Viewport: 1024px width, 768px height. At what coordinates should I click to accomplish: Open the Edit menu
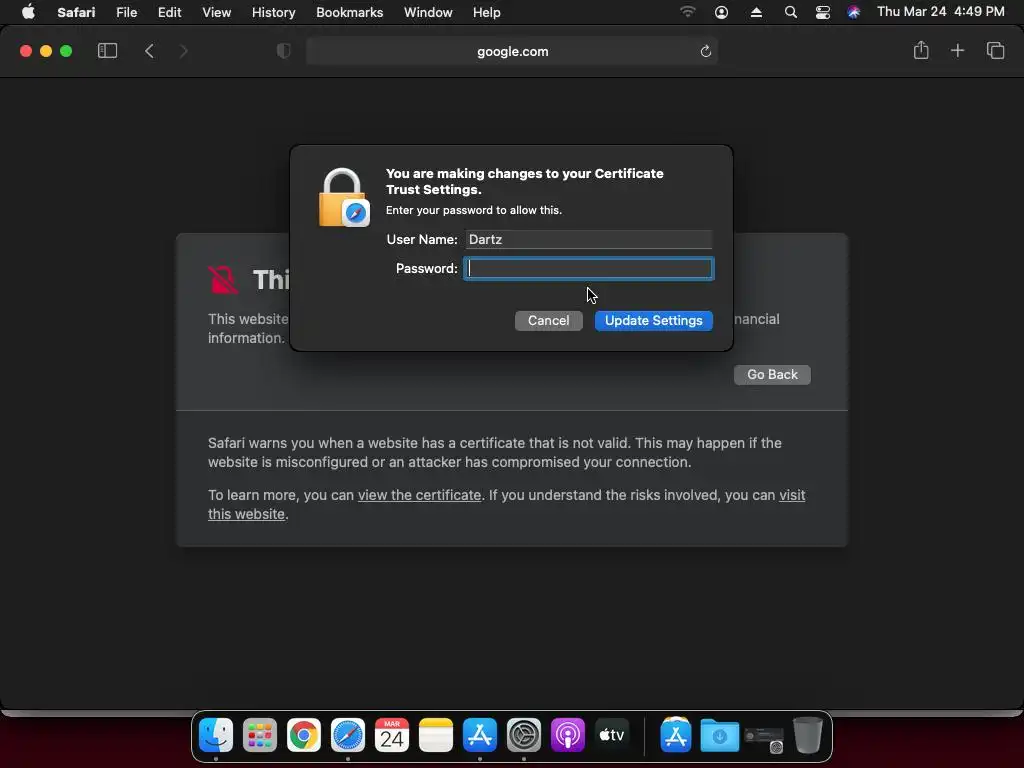coord(169,12)
